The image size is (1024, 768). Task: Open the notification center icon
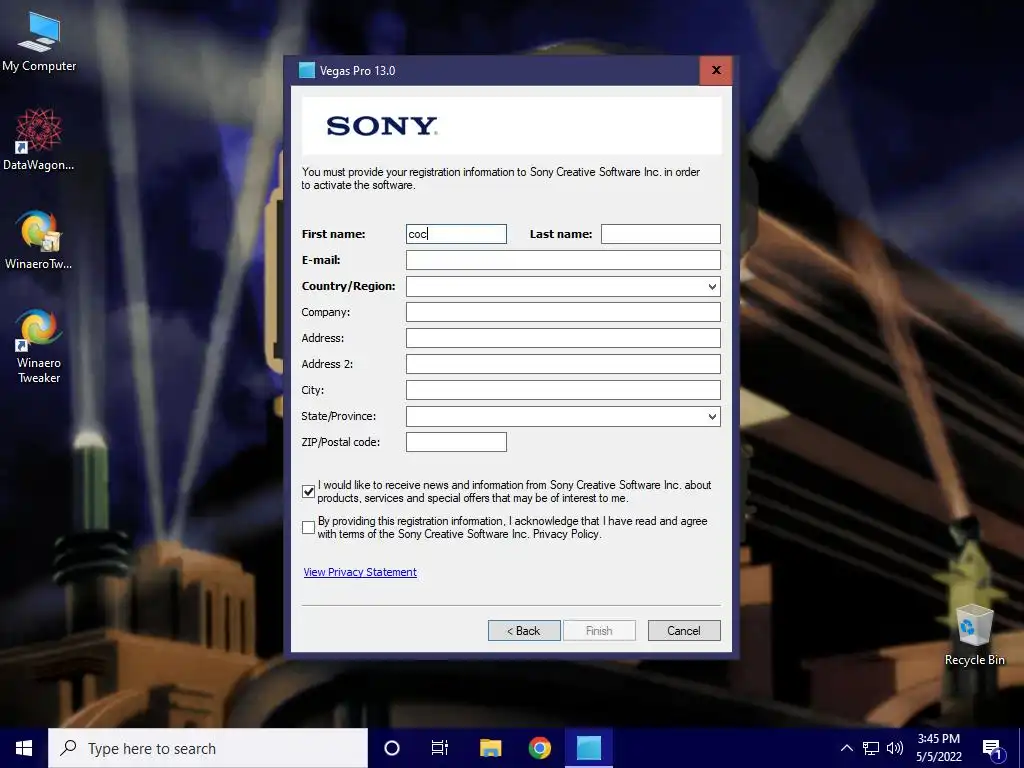(993, 749)
